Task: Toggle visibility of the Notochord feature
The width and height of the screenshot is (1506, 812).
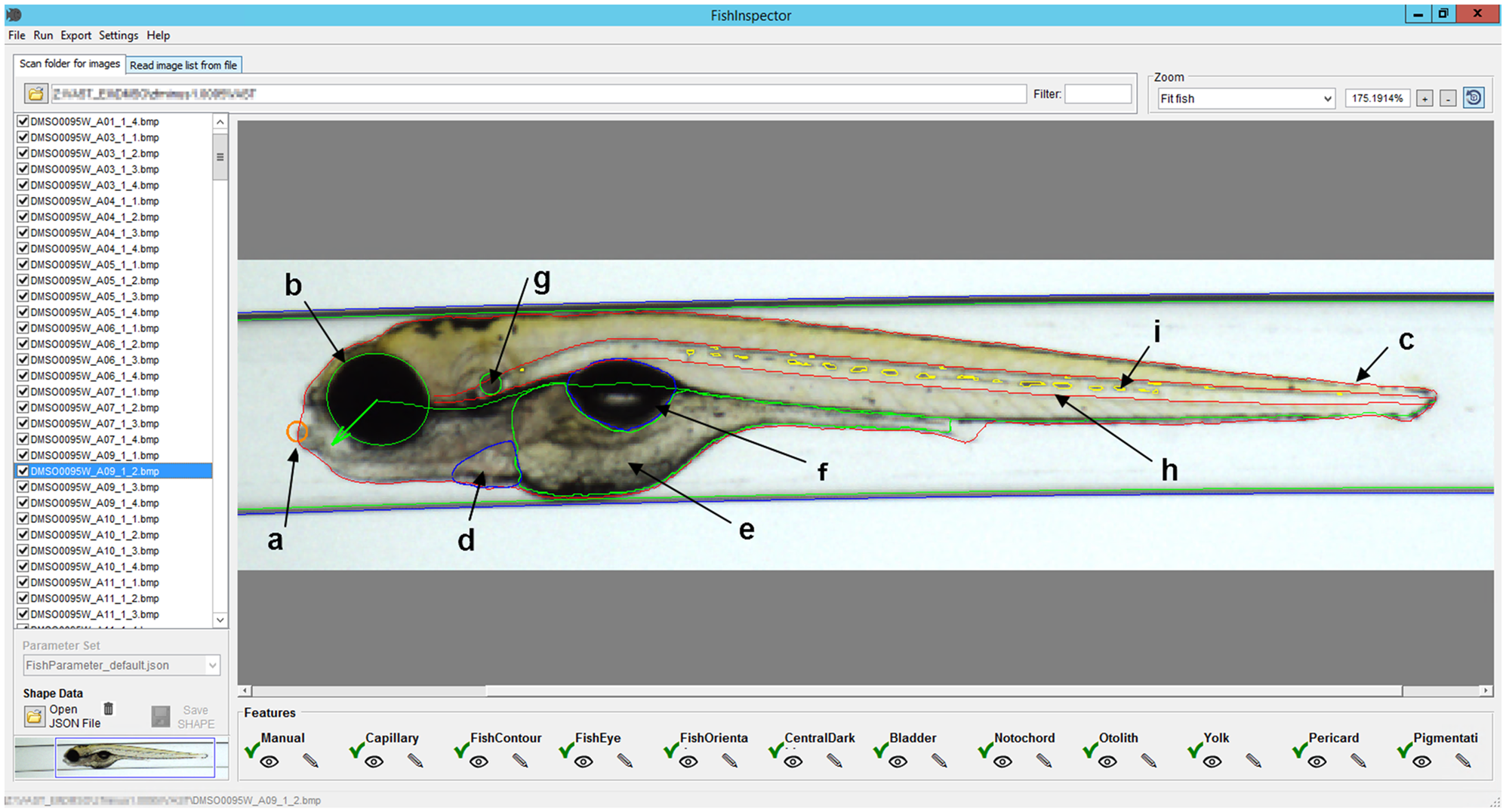Action: pos(1002,762)
